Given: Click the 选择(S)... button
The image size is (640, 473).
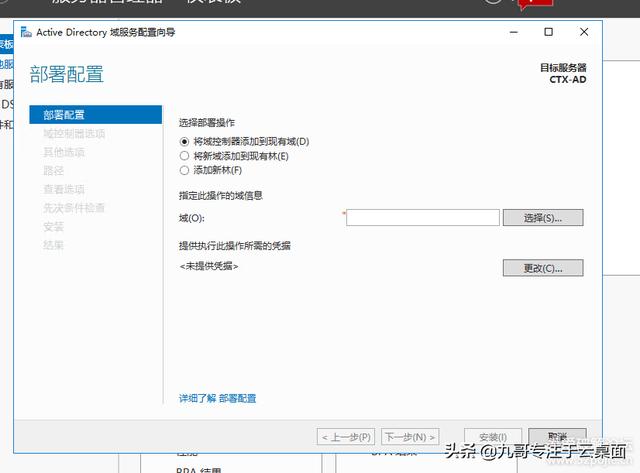Looking at the screenshot, I should (x=543, y=218).
